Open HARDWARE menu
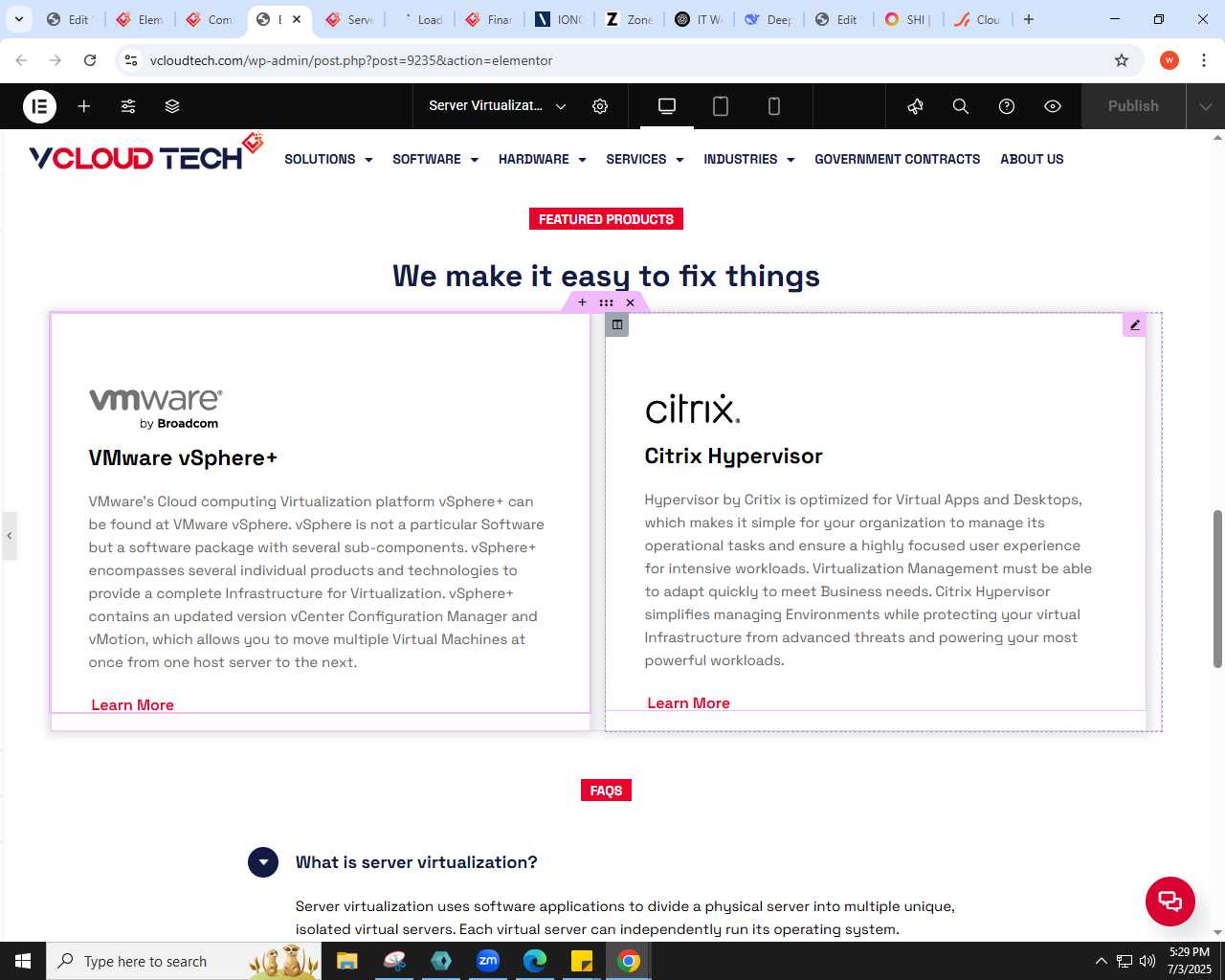This screenshot has width=1225, height=980. [543, 159]
